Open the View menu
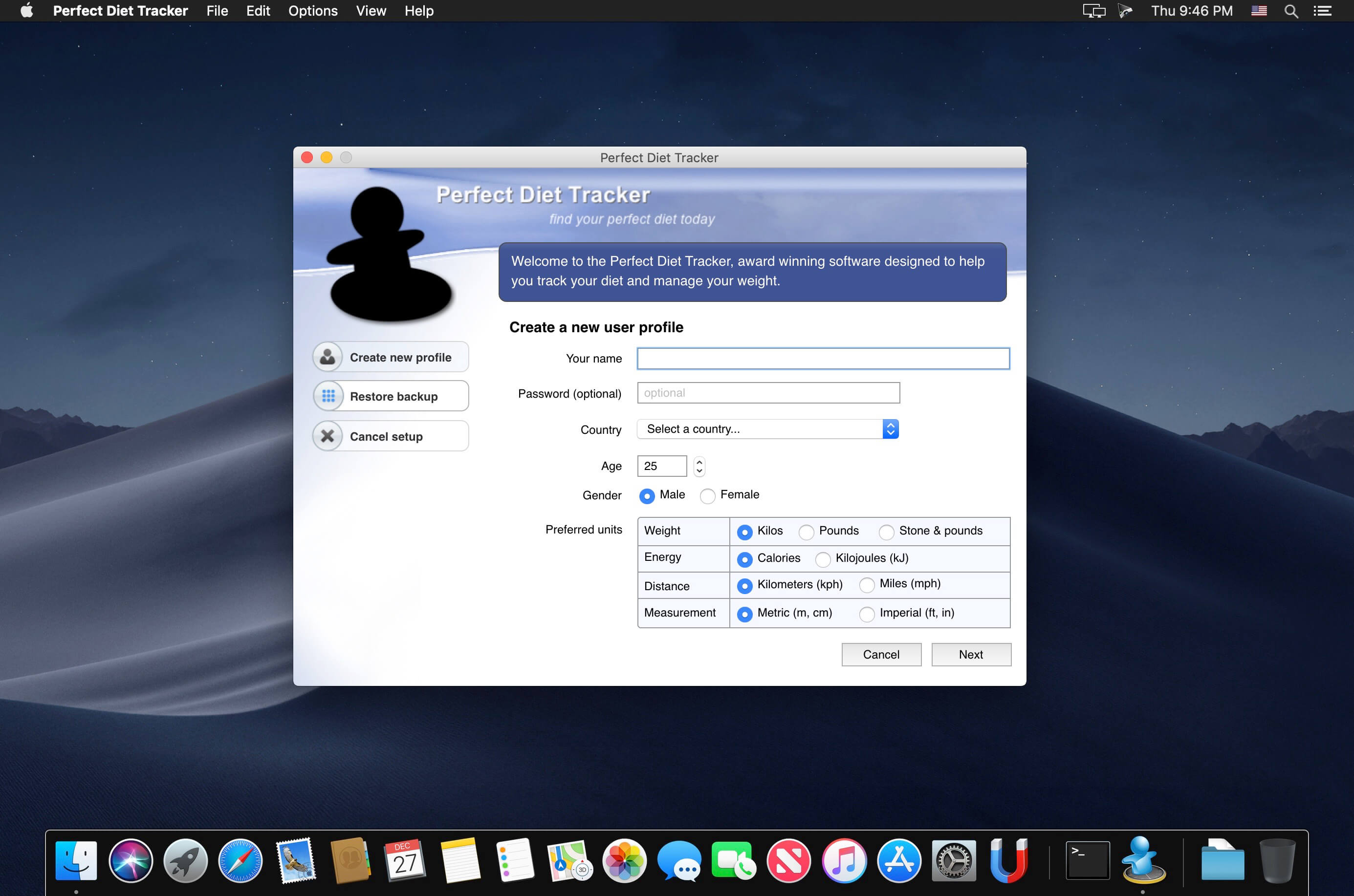 tap(371, 11)
